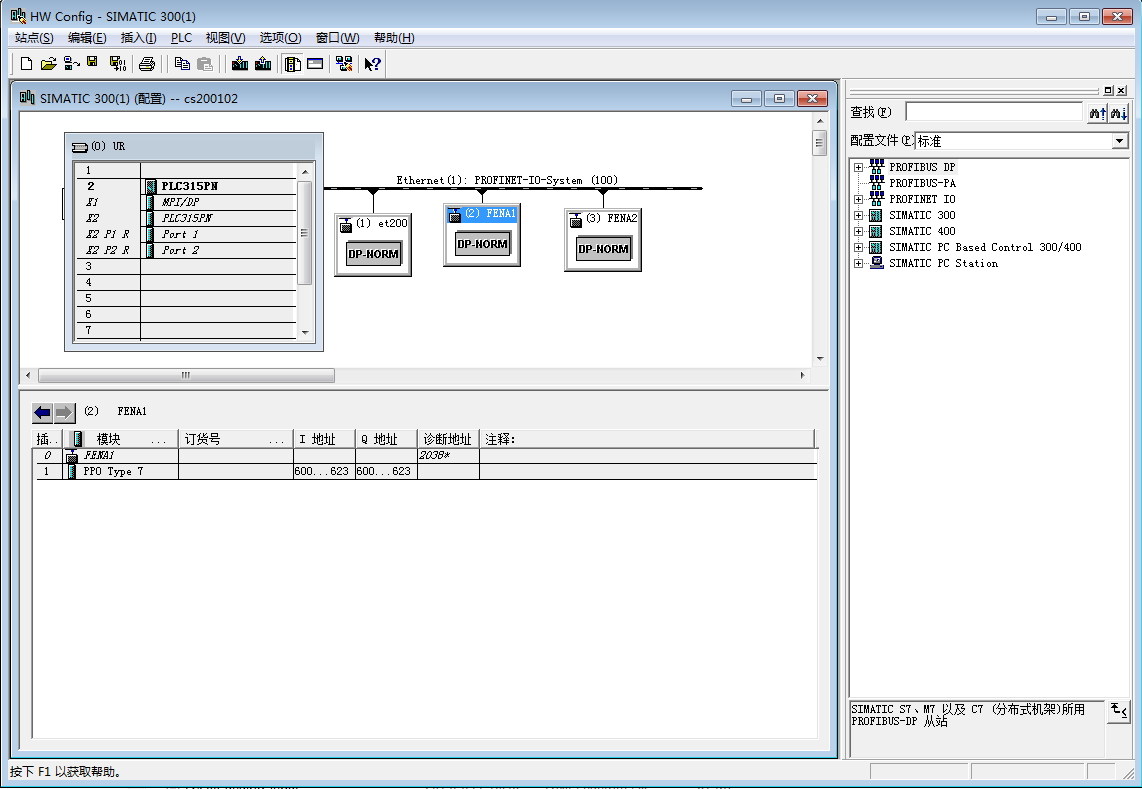The width and height of the screenshot is (1142, 789).
Task: Expand the PROFIBUS DP catalog node
Action: click(858, 168)
